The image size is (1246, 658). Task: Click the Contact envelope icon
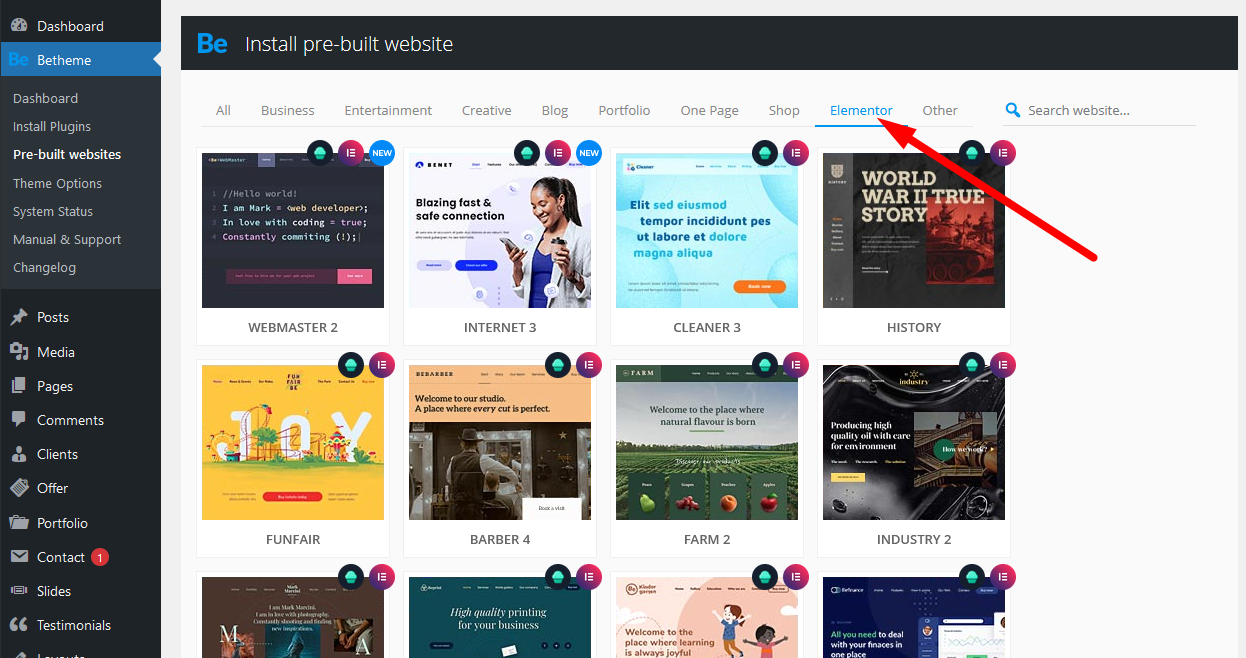click(x=19, y=557)
